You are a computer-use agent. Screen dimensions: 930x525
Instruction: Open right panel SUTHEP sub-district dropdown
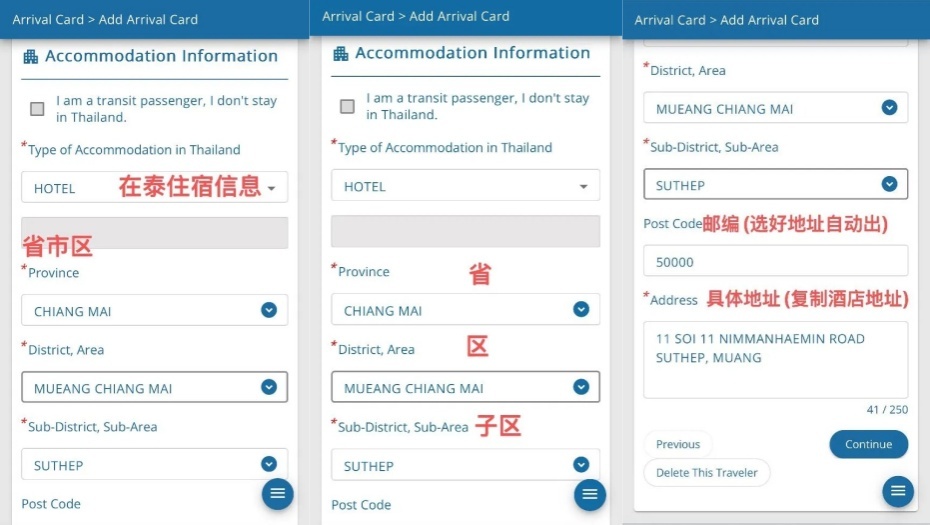(x=776, y=184)
